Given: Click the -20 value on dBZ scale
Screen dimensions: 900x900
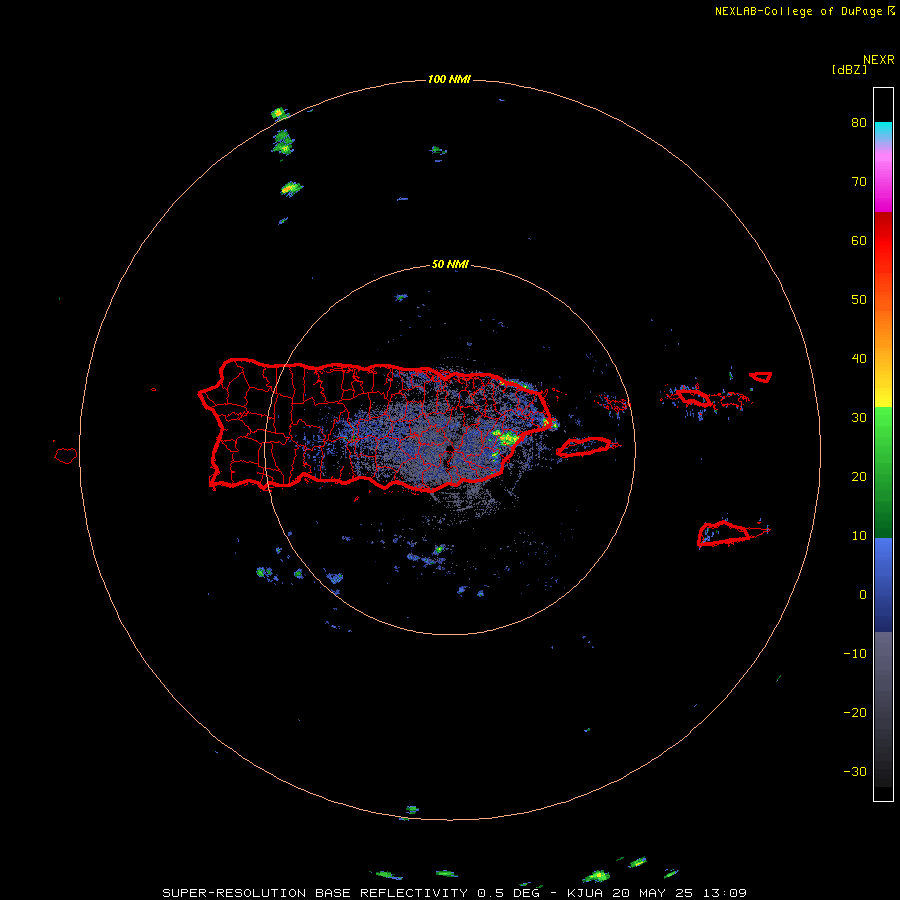Looking at the screenshot, I should tap(855, 713).
